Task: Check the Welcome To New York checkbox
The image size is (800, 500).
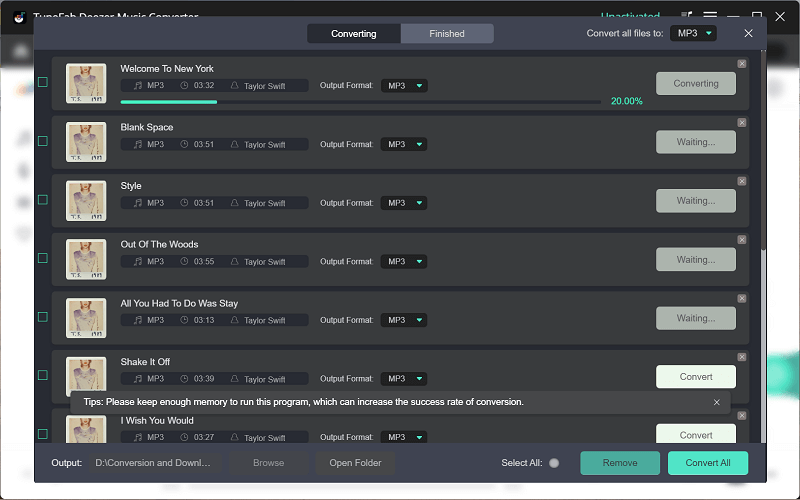Action: [43, 82]
